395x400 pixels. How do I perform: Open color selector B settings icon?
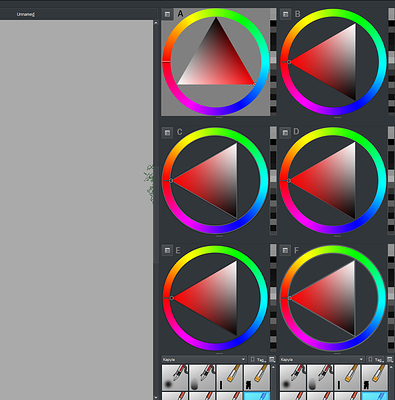[285, 14]
